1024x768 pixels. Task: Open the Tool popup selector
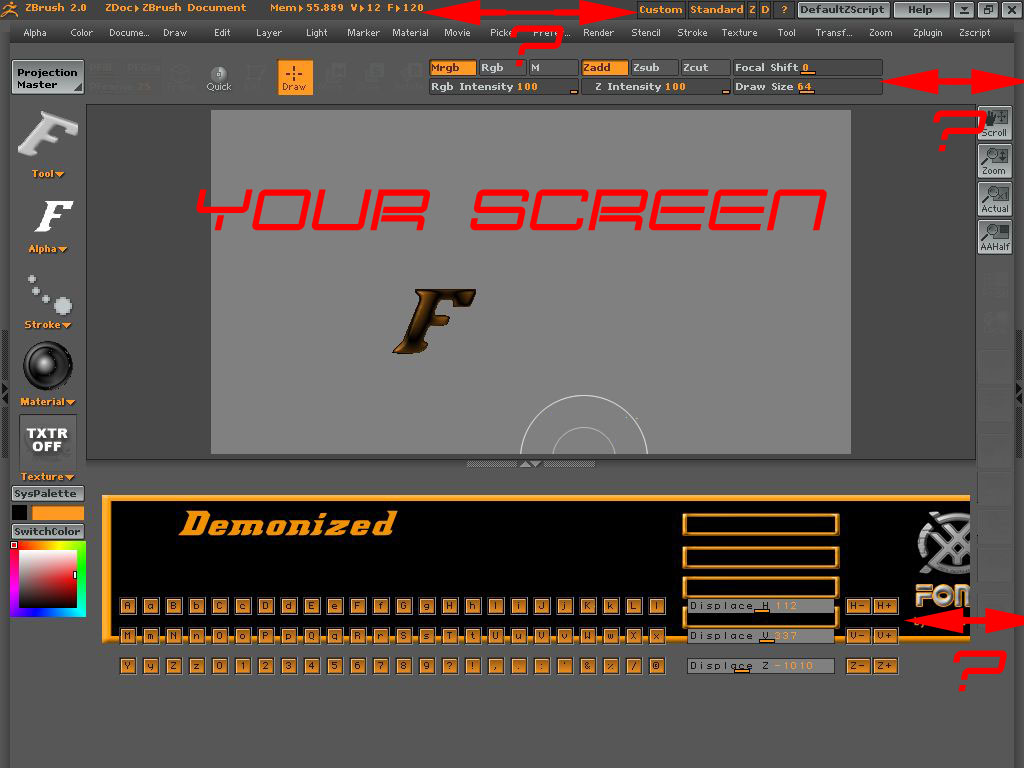[46, 173]
